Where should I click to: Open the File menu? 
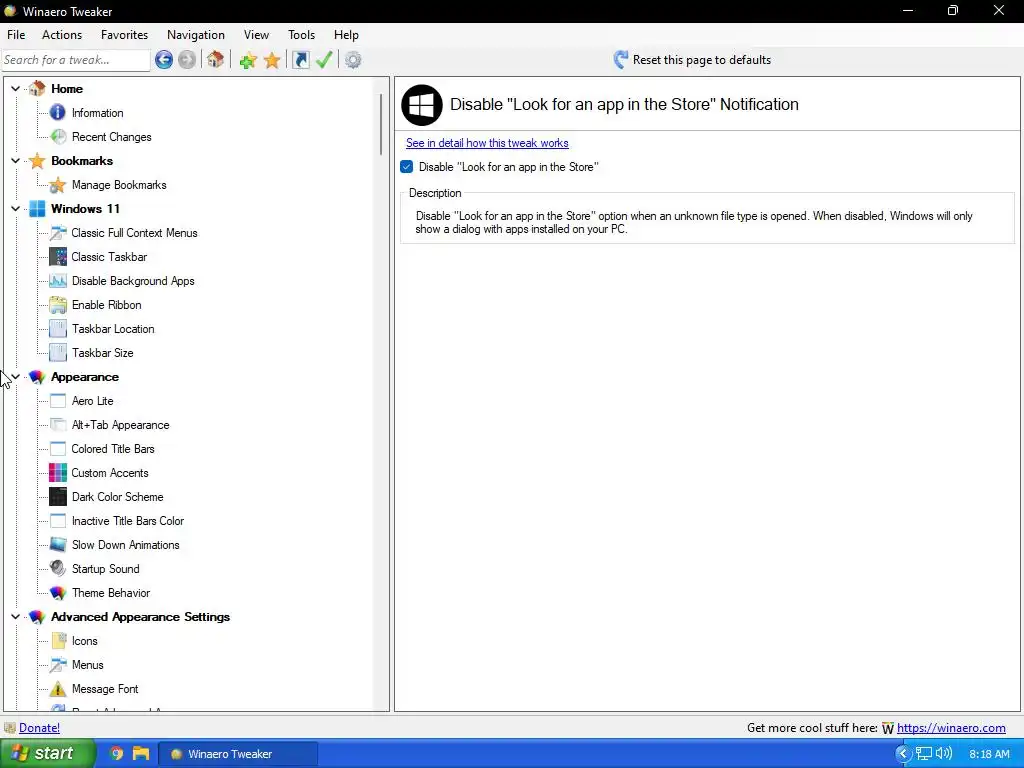(16, 35)
